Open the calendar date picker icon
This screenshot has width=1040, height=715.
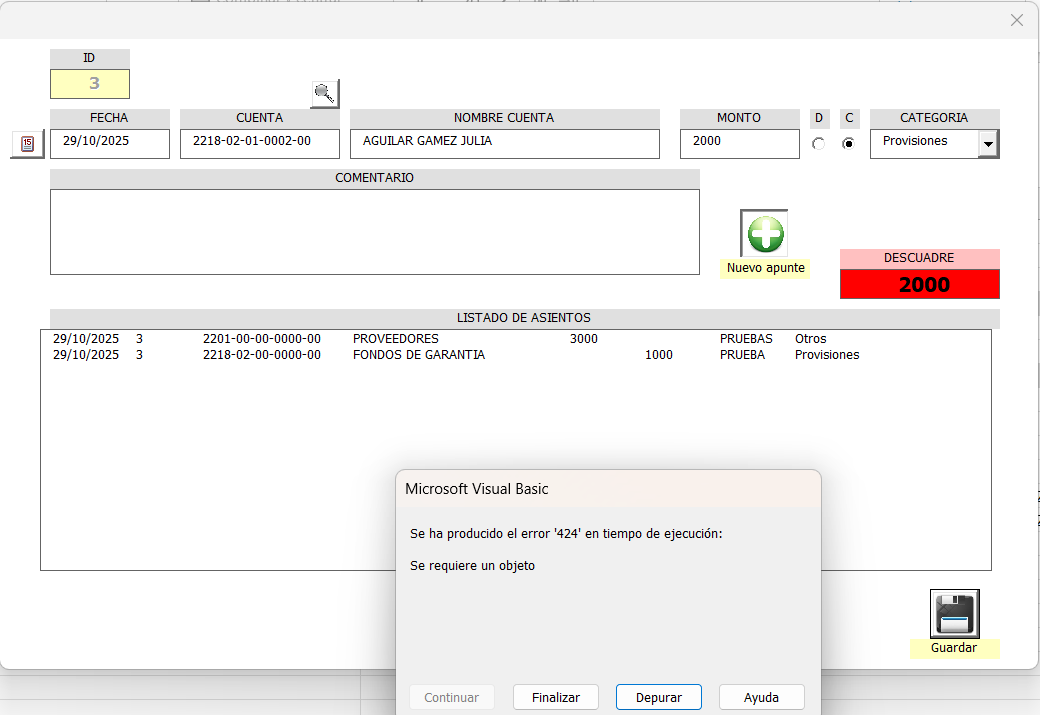[27, 144]
